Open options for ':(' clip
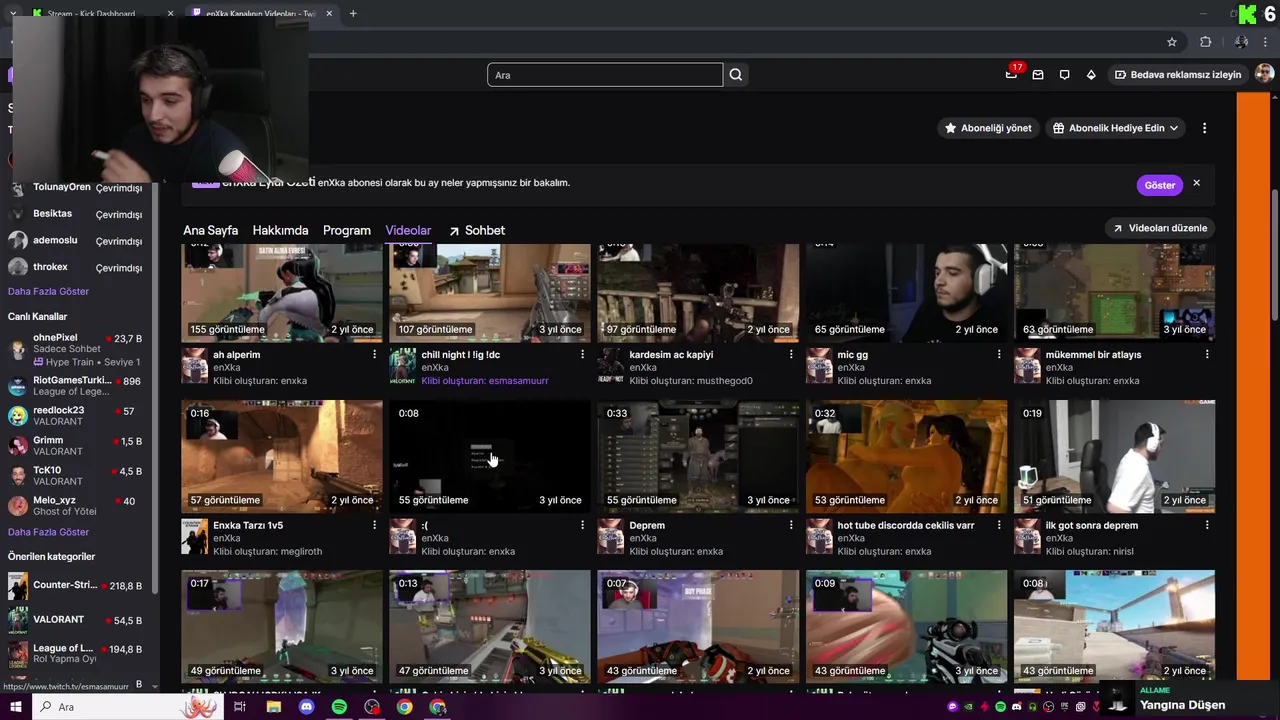The height and width of the screenshot is (720, 1280). click(583, 525)
